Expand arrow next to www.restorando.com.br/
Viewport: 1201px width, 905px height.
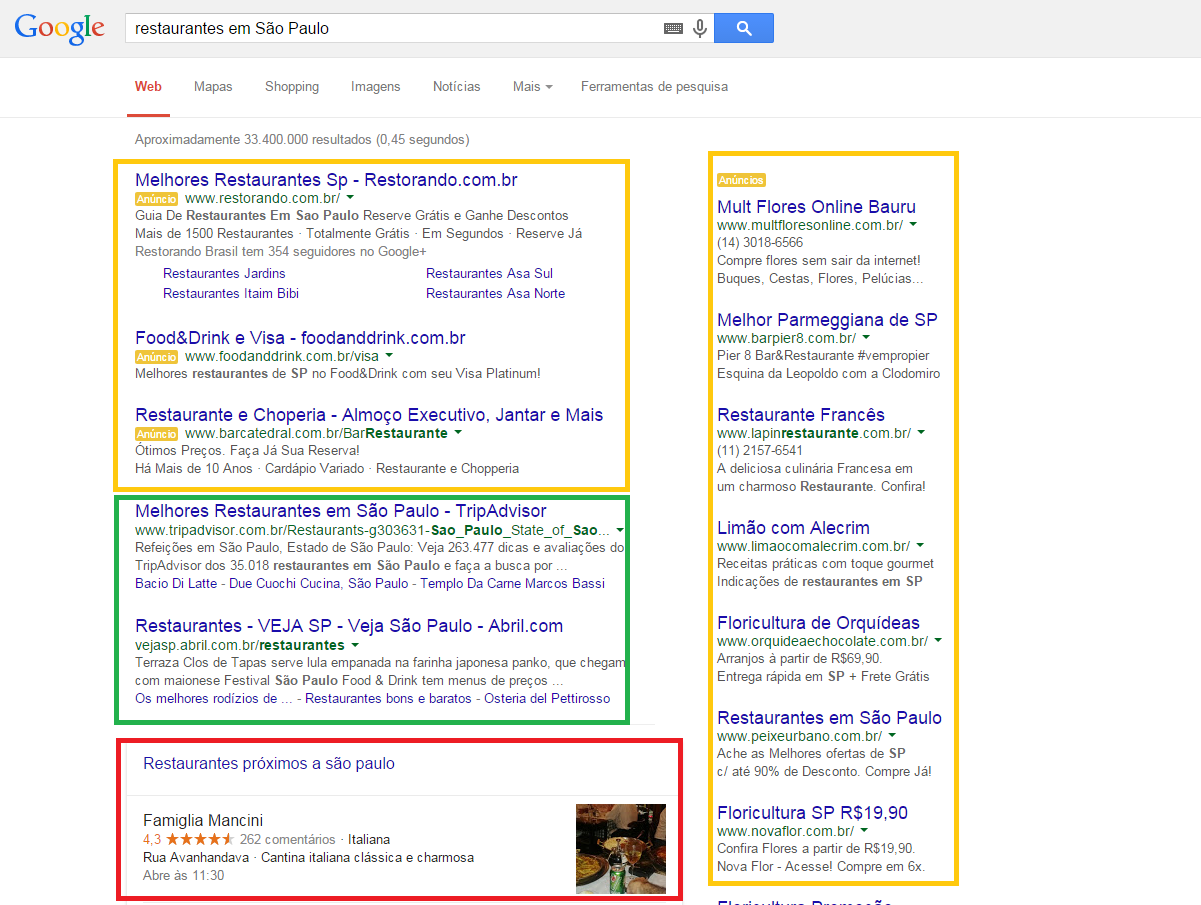pyautogui.click(x=349, y=198)
